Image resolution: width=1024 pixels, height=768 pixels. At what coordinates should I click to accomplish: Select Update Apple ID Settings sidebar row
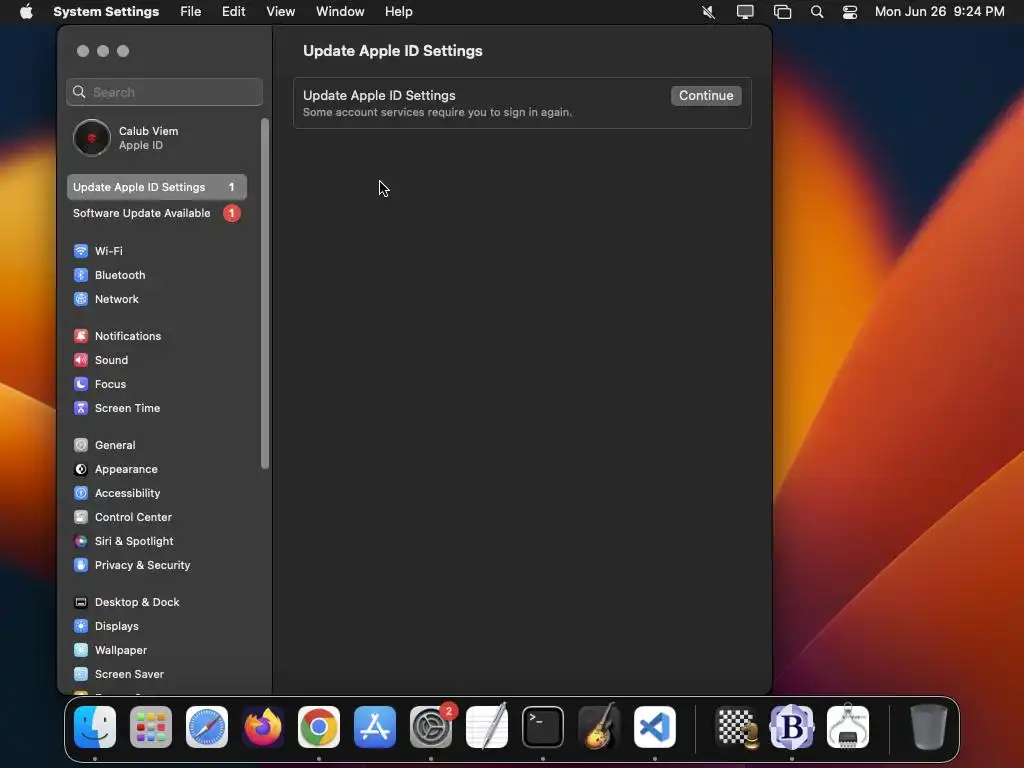(x=157, y=187)
